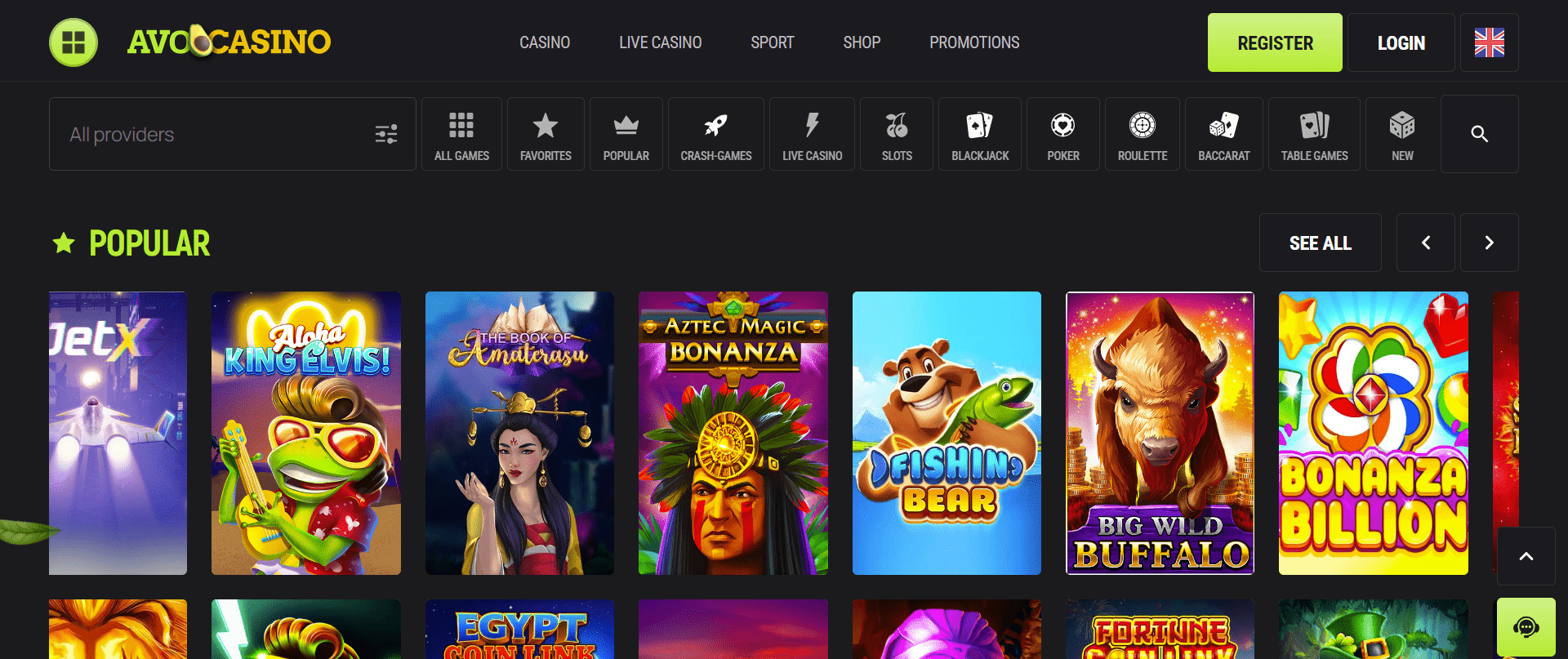Click the green grid menu icon
The height and width of the screenshot is (659, 1568).
73,42
